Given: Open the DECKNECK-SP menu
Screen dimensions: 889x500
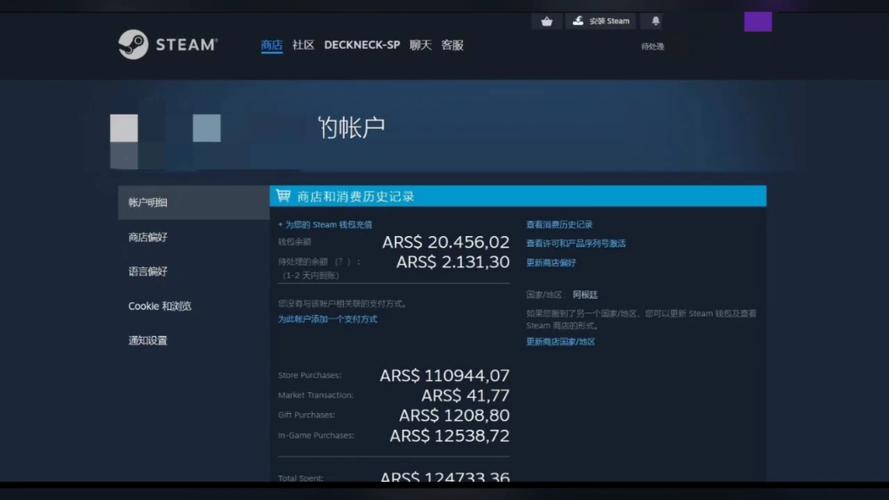Looking at the screenshot, I should 362,45.
